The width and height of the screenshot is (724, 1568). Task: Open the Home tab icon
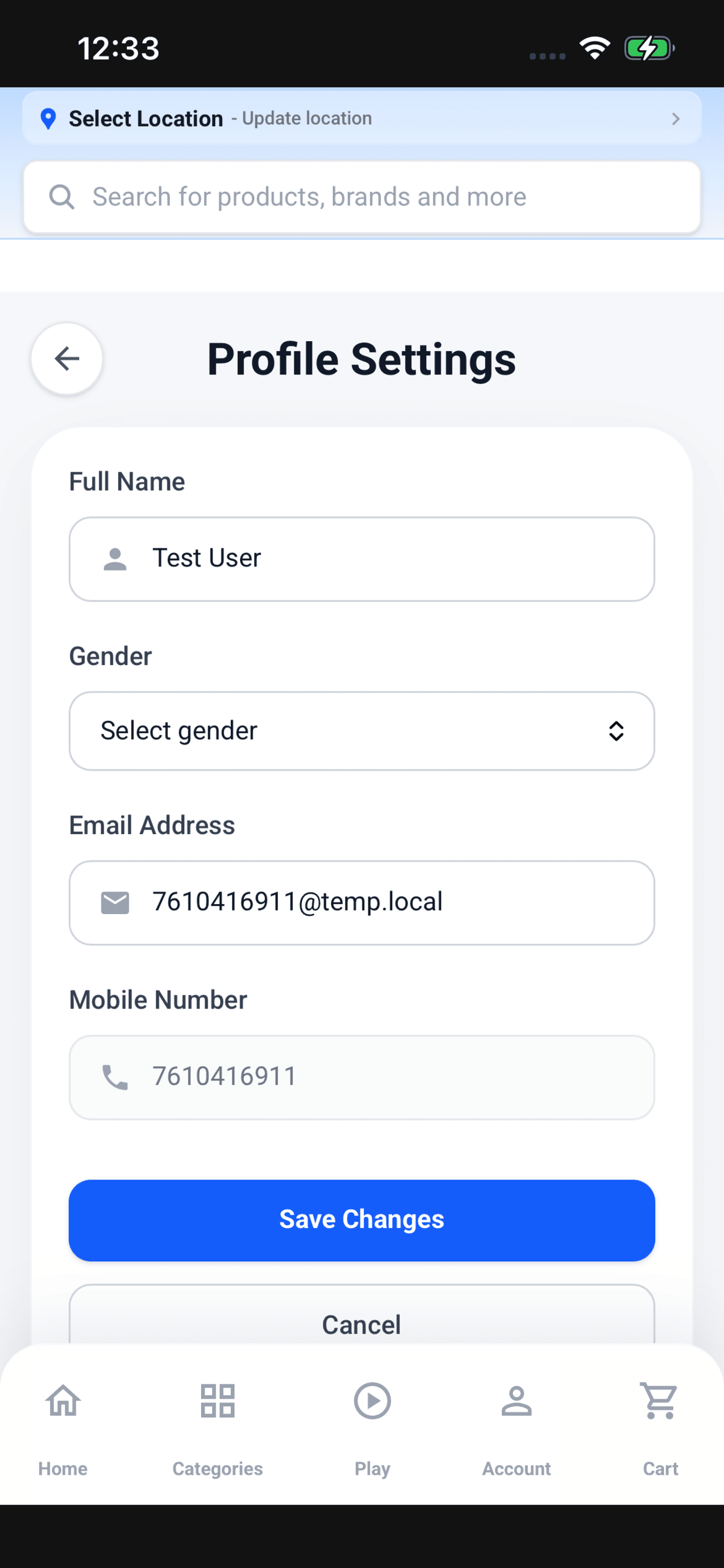tap(64, 1400)
